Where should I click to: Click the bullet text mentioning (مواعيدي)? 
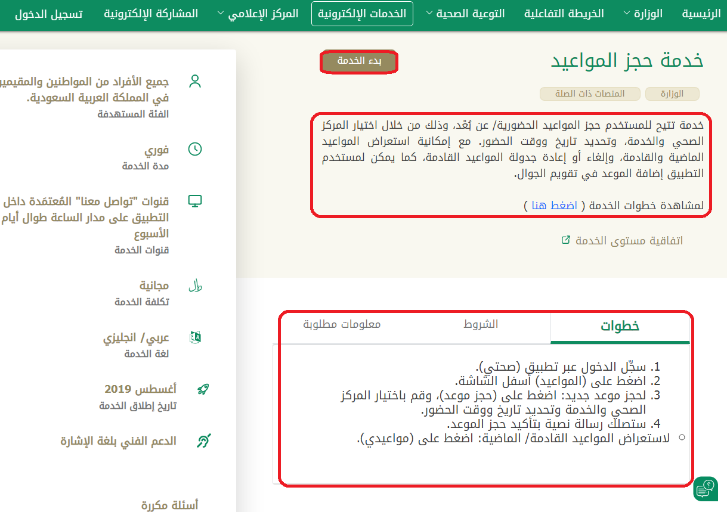click(513, 438)
